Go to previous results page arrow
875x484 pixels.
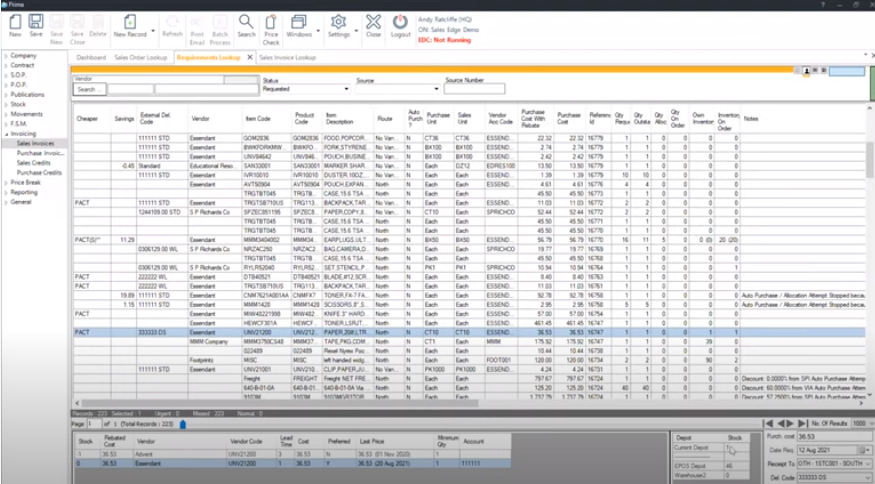(x=781, y=424)
